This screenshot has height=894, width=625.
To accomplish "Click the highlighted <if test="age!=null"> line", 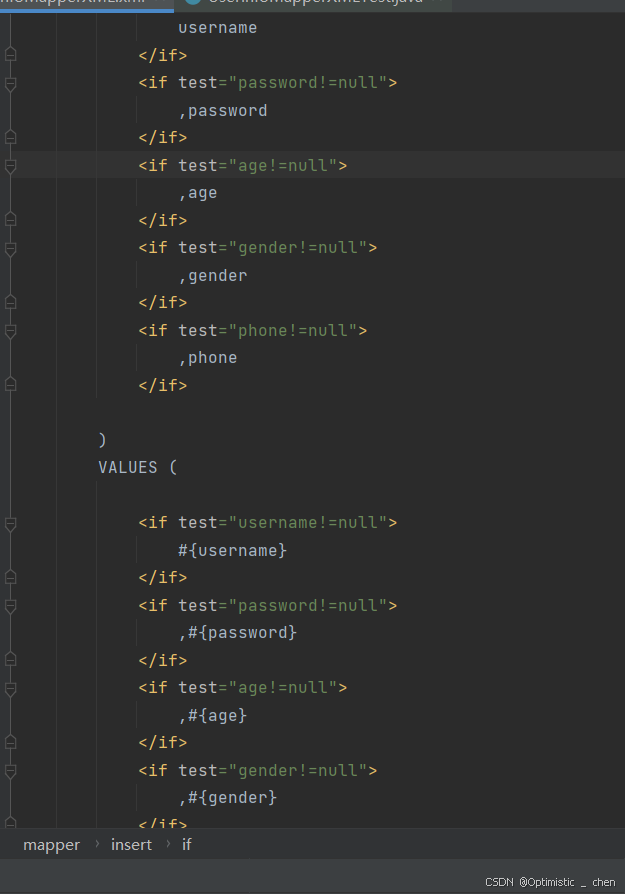I will tap(242, 165).
